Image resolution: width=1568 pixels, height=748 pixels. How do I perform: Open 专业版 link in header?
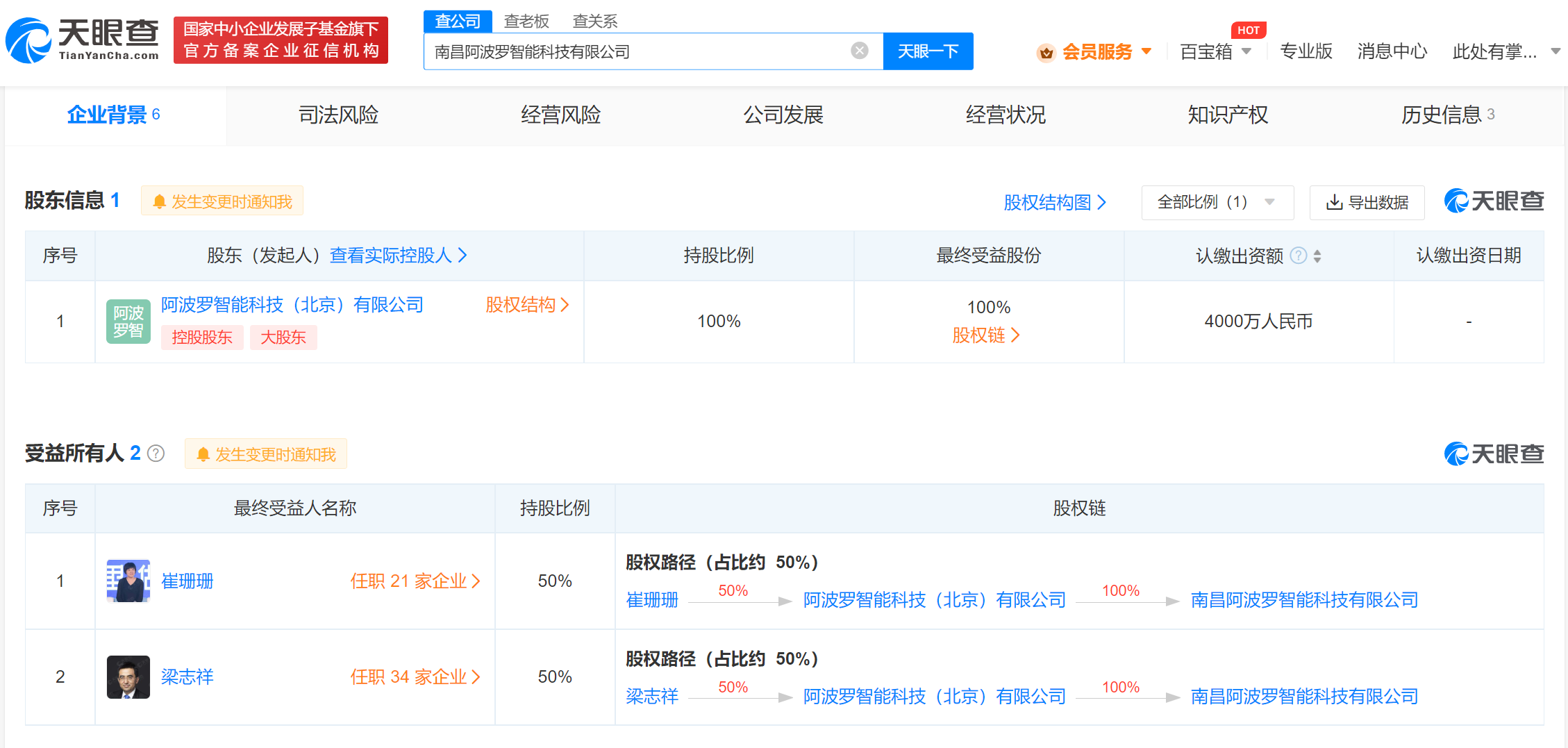(1306, 51)
